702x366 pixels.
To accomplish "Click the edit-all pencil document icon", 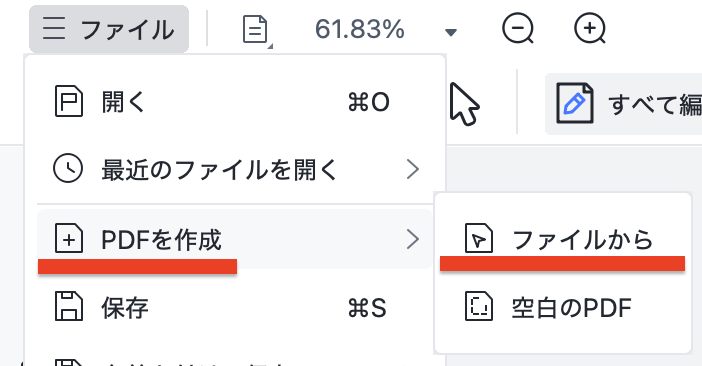I will pos(574,103).
